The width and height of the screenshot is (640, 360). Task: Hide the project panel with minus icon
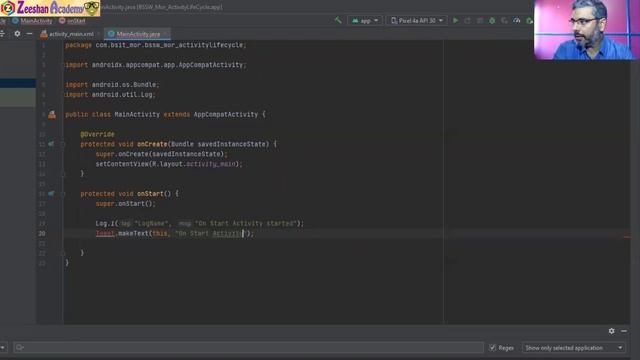(x=29, y=34)
